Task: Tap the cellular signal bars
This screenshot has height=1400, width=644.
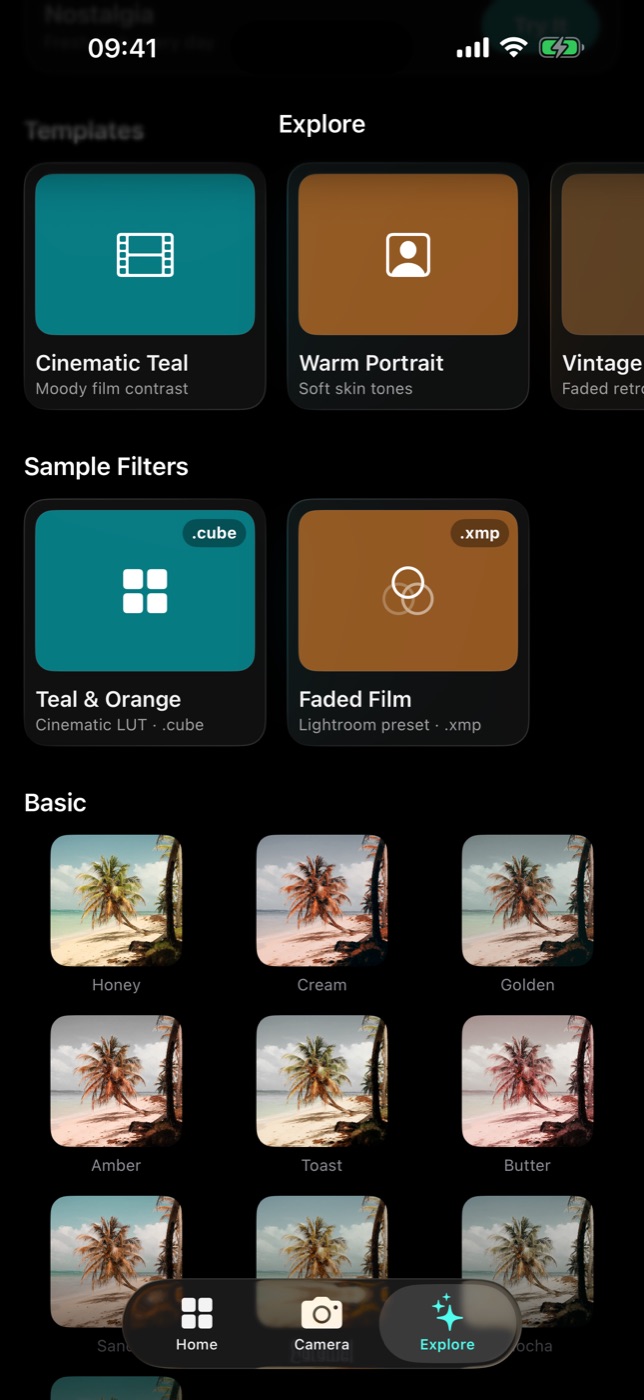Action: pos(473,47)
